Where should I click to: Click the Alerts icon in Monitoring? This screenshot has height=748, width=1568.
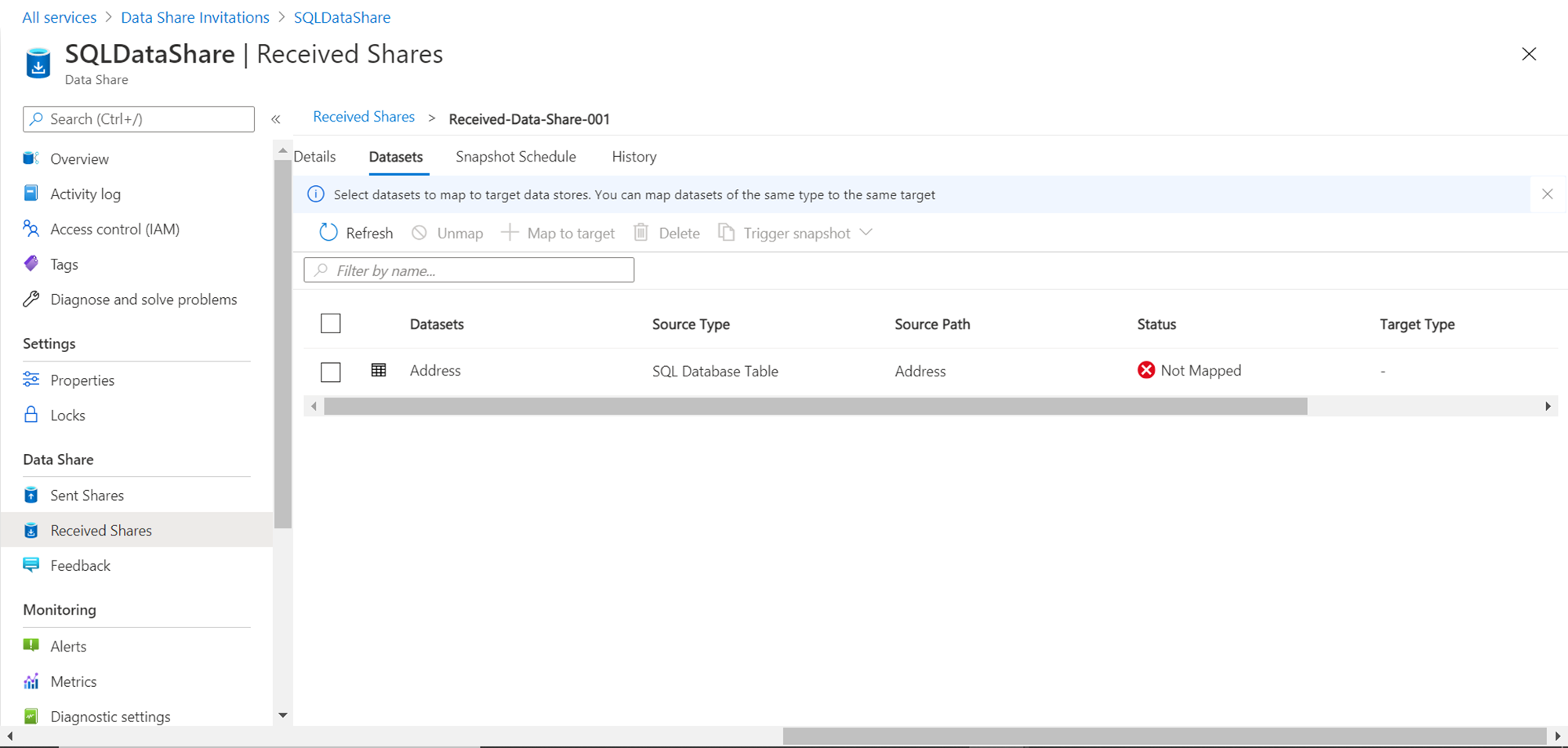click(31, 646)
